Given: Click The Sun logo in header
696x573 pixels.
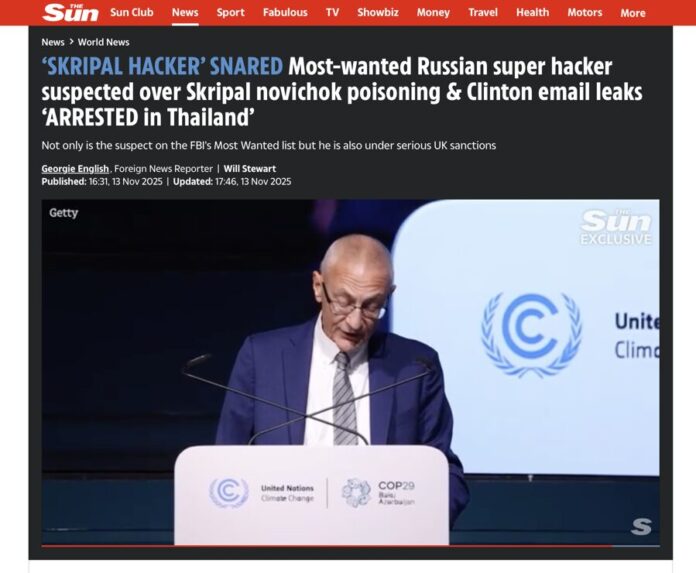Looking at the screenshot, I should (x=71, y=12).
